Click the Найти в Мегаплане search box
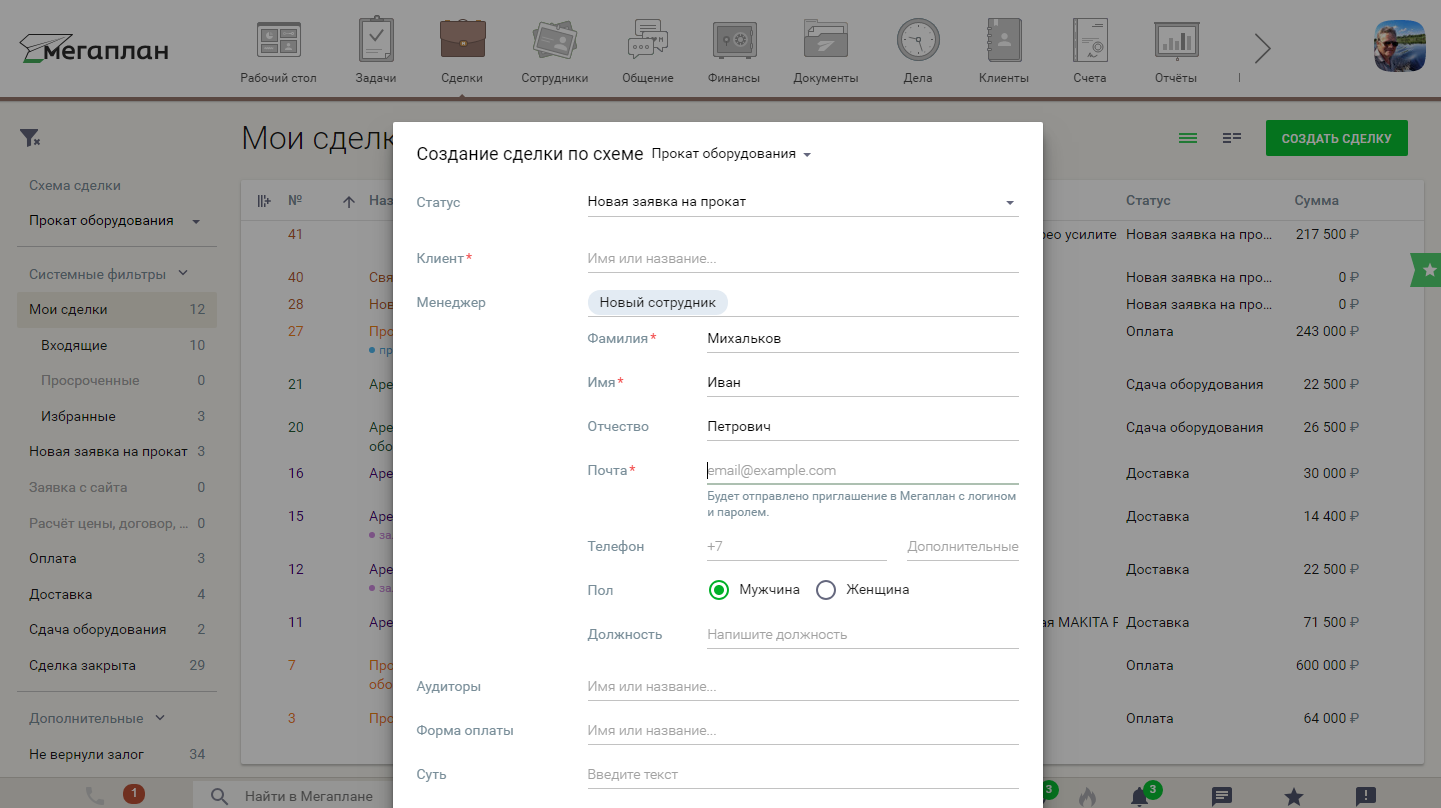This screenshot has height=808, width=1441. tap(308, 797)
